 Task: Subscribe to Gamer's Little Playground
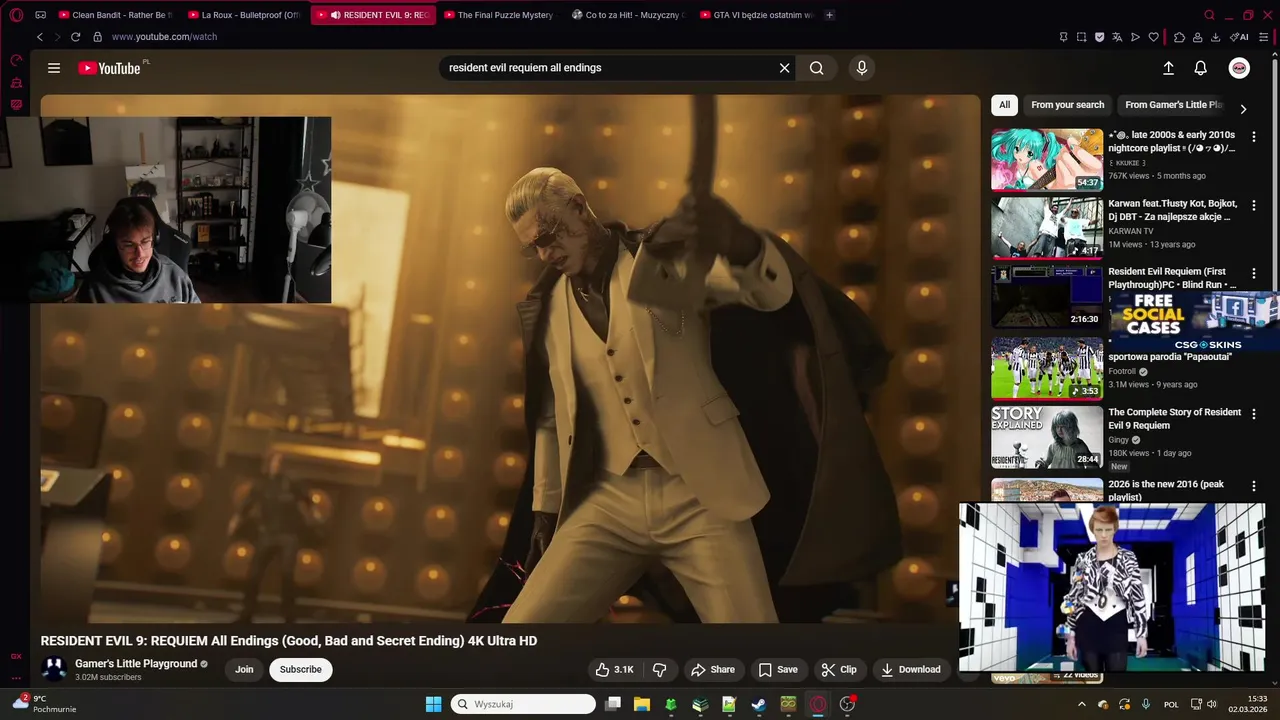point(301,670)
